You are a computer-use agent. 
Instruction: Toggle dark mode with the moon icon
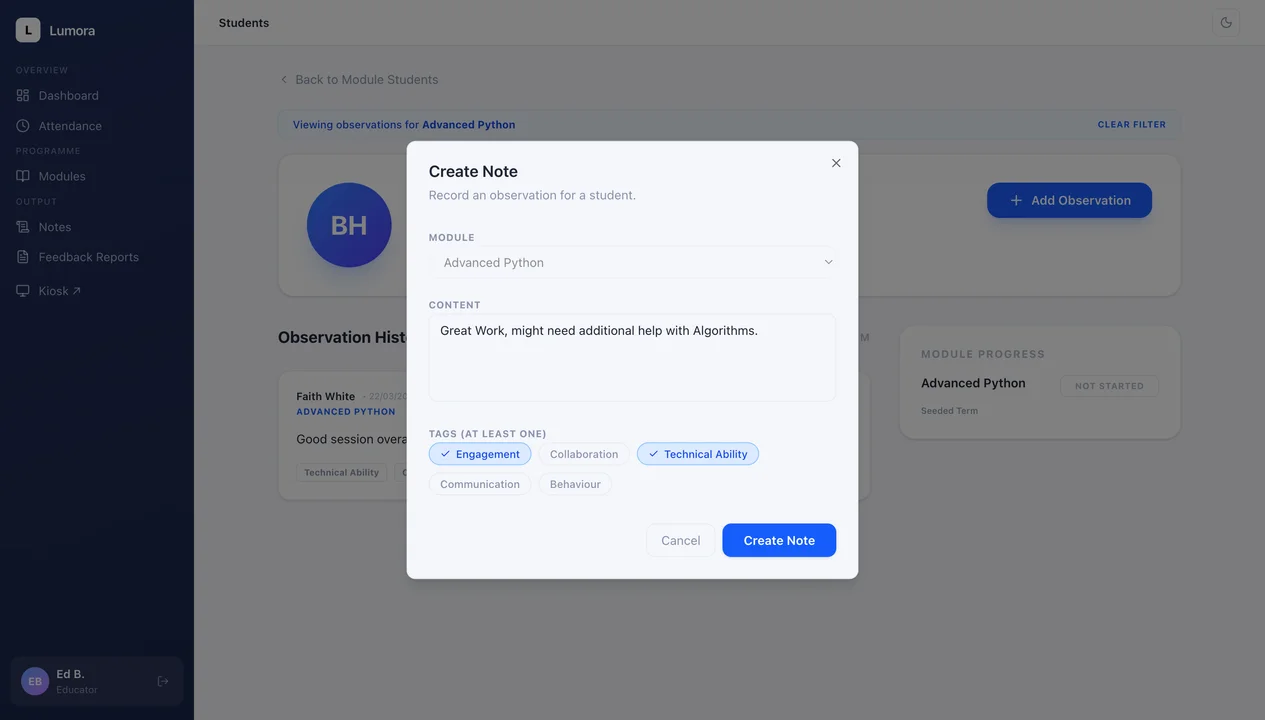click(1225, 21)
